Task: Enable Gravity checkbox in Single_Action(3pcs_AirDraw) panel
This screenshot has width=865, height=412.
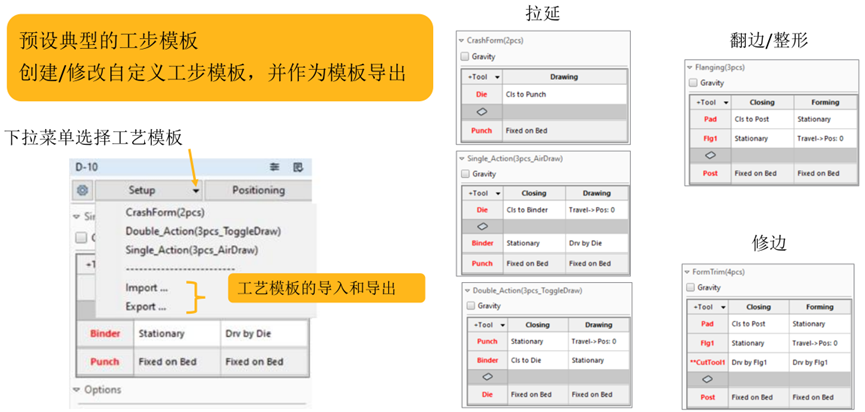Action: [x=464, y=174]
